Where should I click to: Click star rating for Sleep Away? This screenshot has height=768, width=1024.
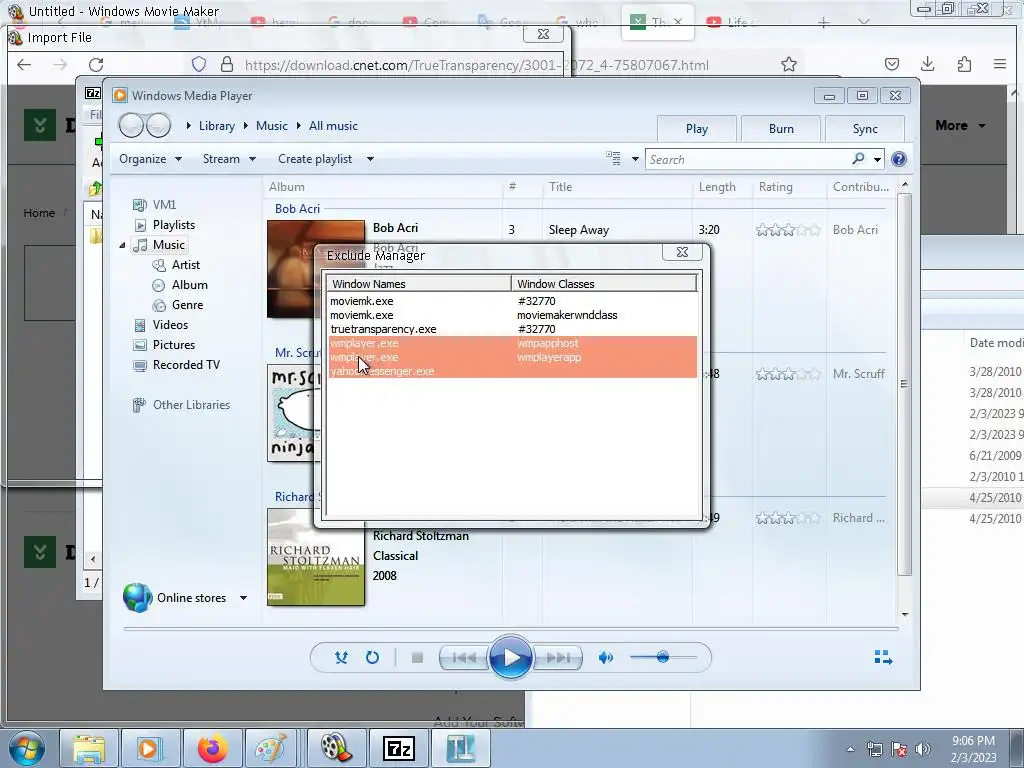pyautogui.click(x=788, y=230)
